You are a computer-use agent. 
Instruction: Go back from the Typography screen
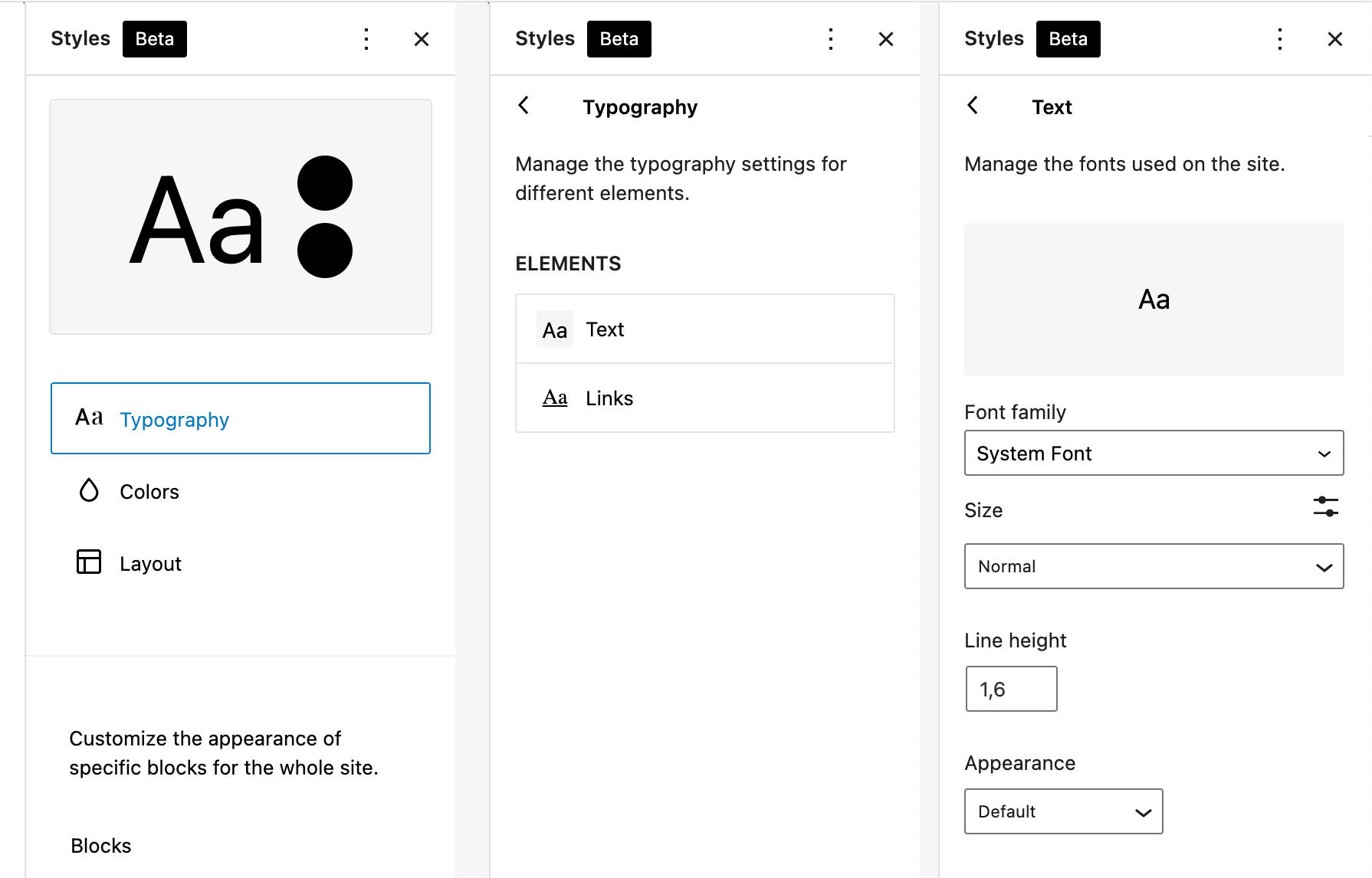point(524,106)
